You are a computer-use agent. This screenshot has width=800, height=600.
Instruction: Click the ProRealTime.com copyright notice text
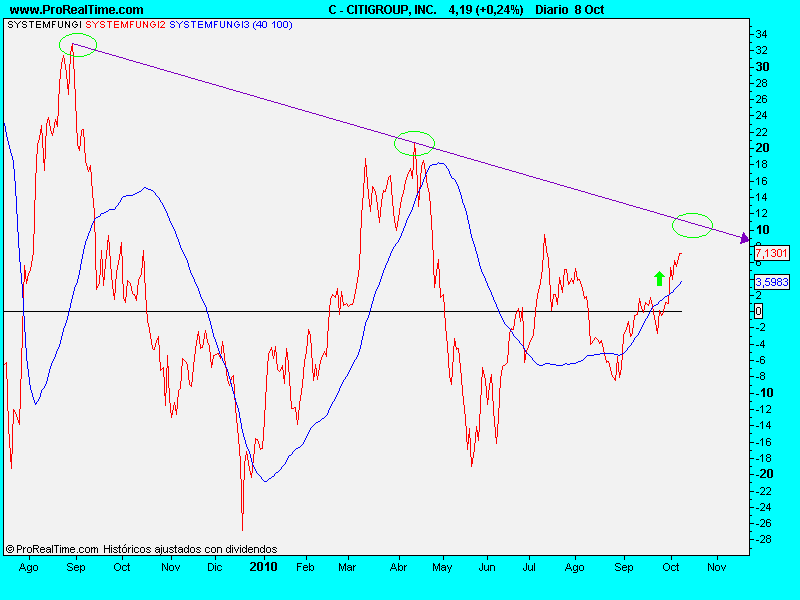tap(52, 549)
